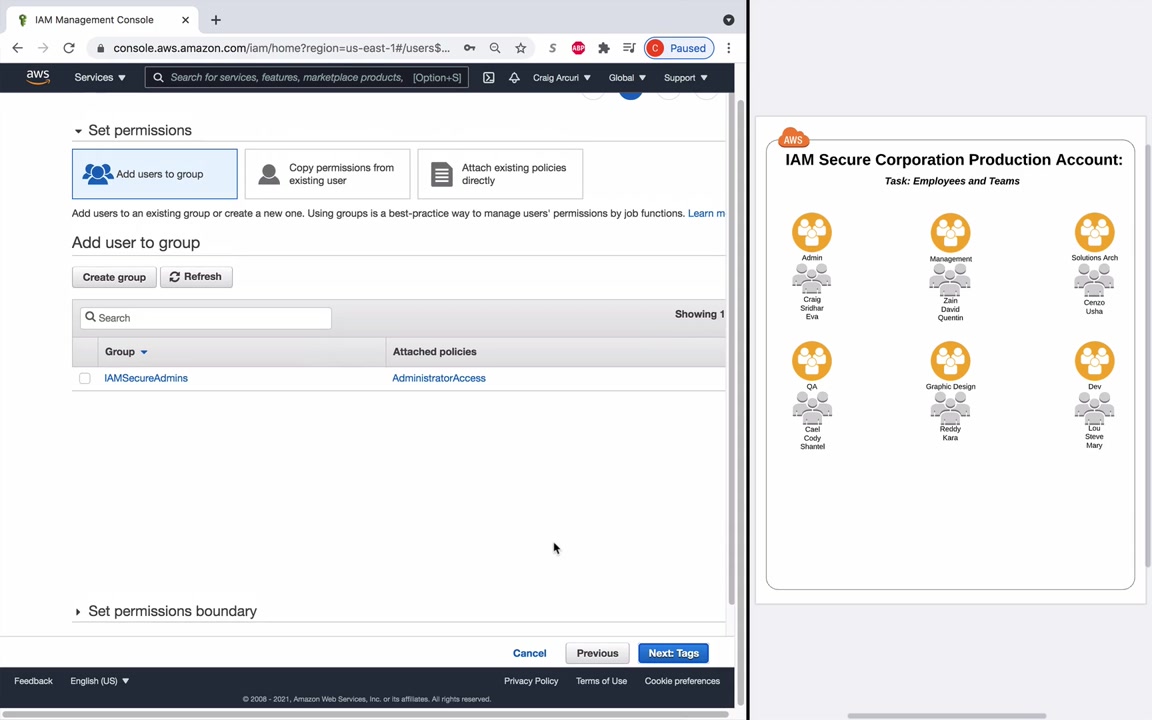
Task: Click the Solutions Arch group icon
Action: (x=1094, y=232)
